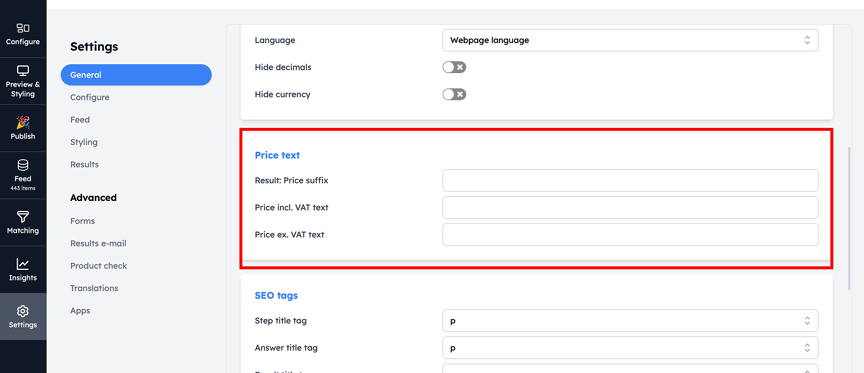Screen dimensions: 864x373
Task: Click the Hide decimals label
Action: click(283, 67)
